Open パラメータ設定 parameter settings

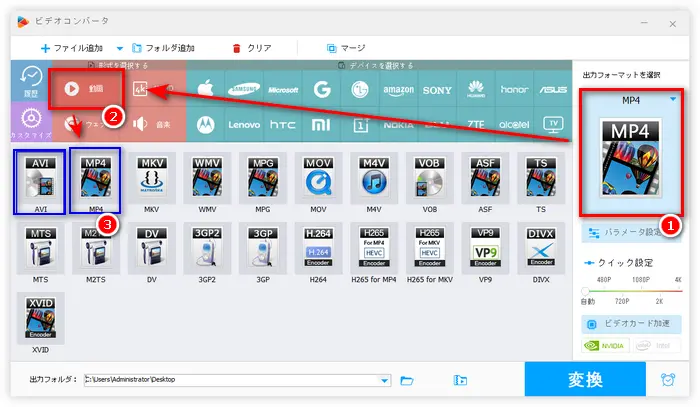631,233
